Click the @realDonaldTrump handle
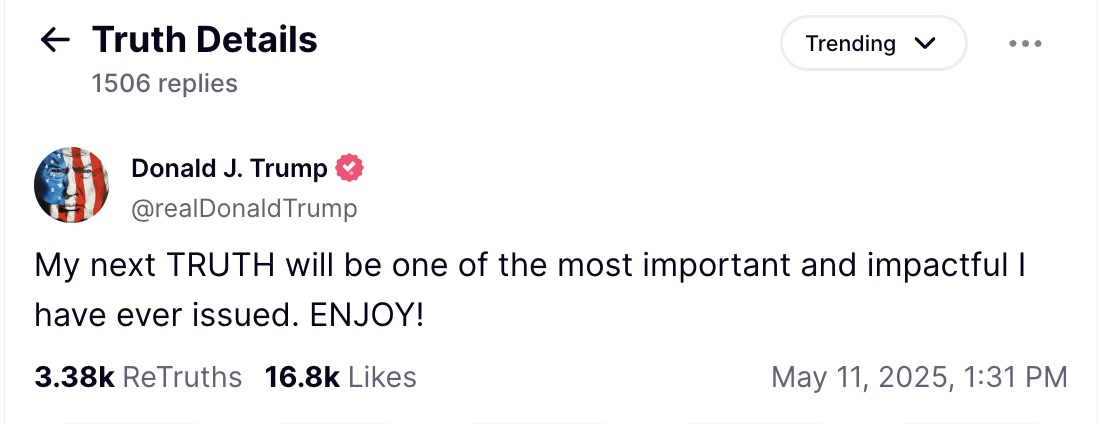 click(244, 209)
